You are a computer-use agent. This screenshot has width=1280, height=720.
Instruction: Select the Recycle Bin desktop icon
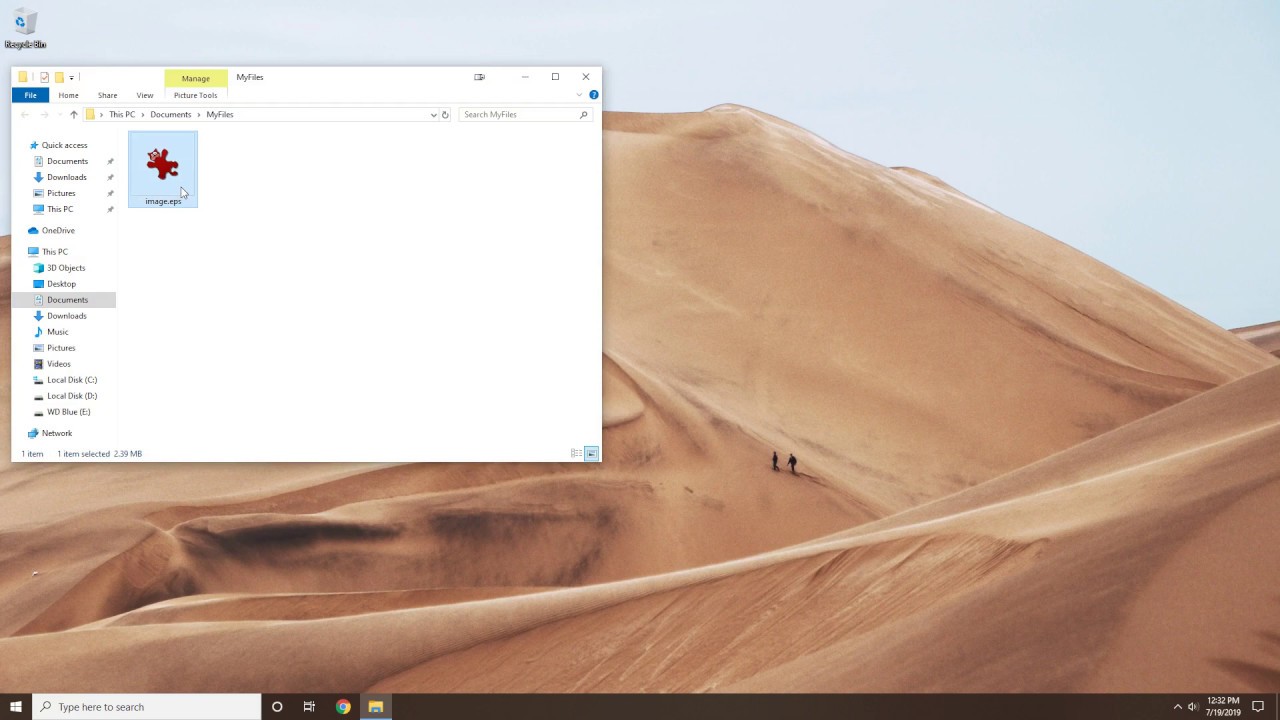(x=24, y=30)
